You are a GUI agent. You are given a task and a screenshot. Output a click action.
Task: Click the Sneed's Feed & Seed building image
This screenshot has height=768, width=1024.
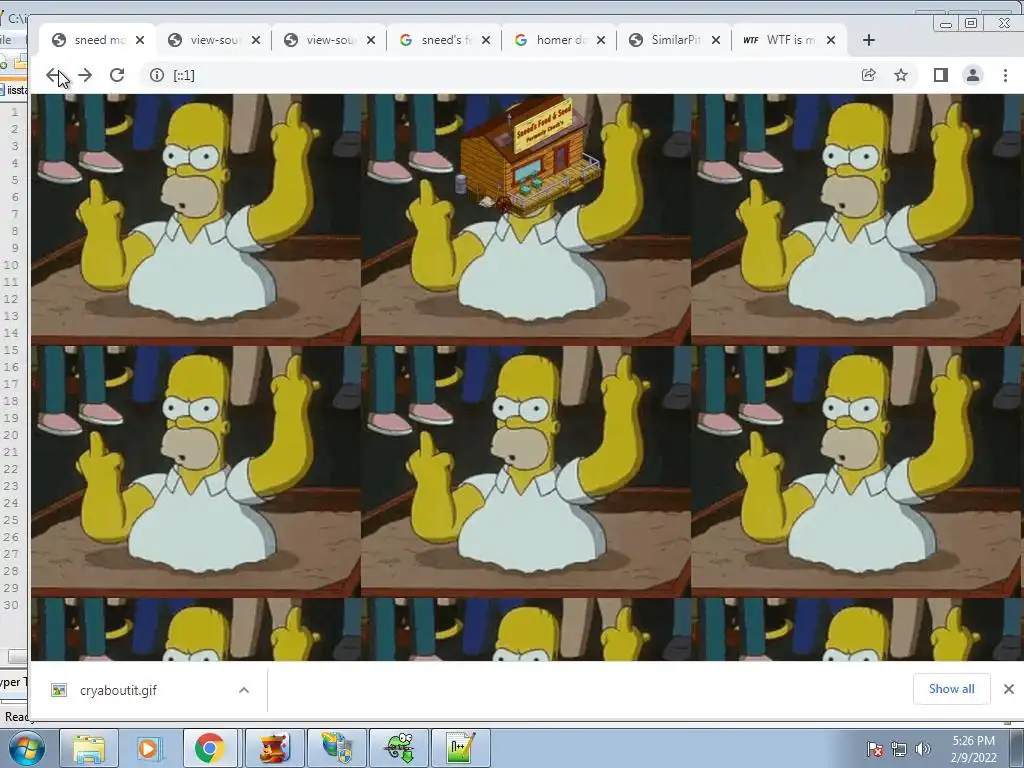(528, 155)
